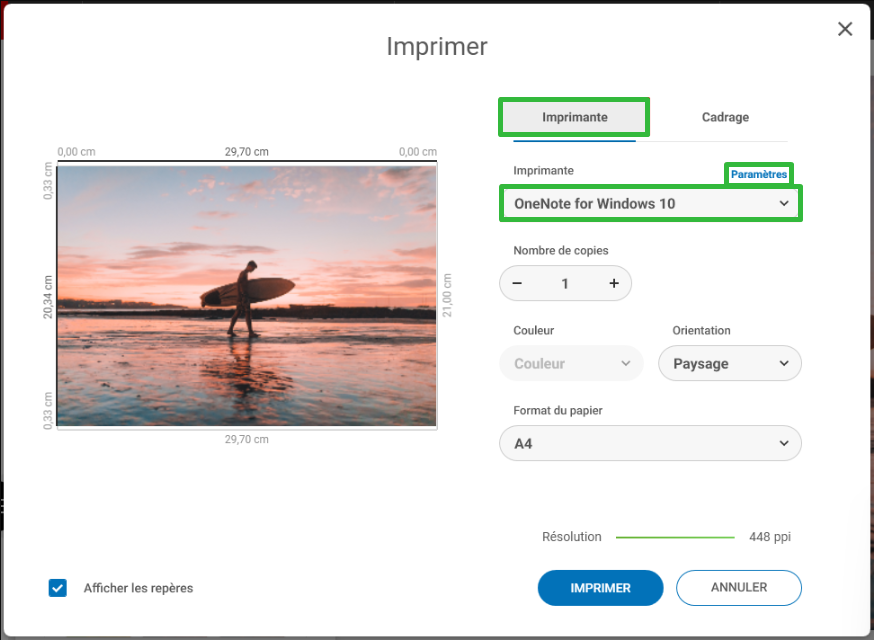
Task: Click the Afficher les repères label
Action: [138, 588]
